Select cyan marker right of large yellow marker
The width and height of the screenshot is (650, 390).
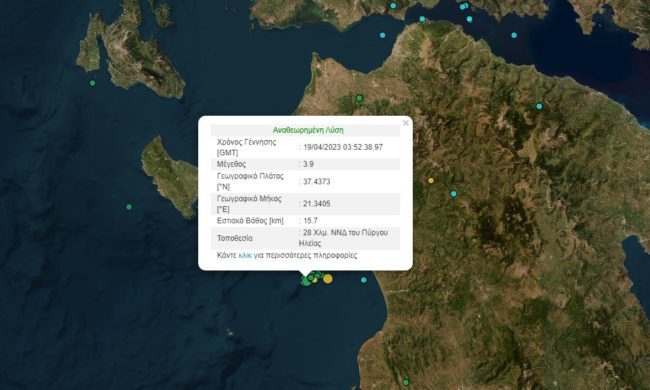(x=364, y=280)
